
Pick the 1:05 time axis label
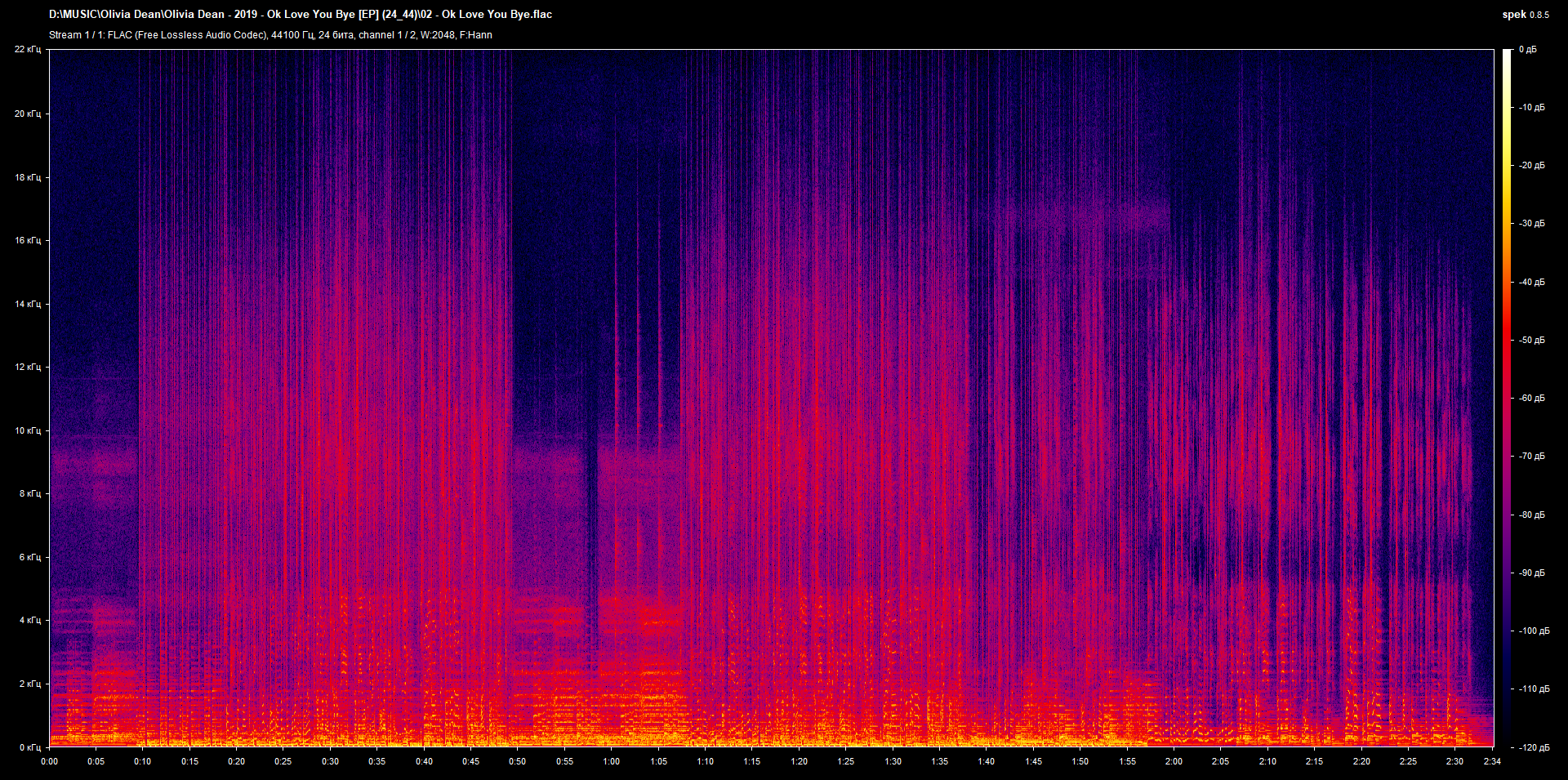(x=659, y=761)
